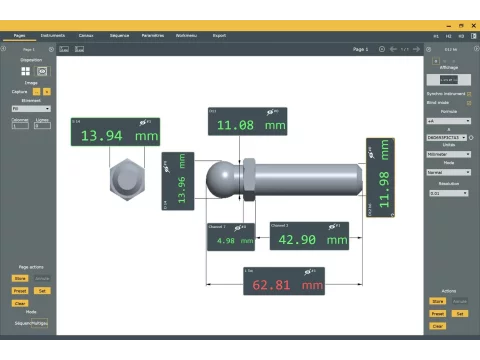
Task: Click the circular page icon before navigation arrows
Action: [382, 49]
